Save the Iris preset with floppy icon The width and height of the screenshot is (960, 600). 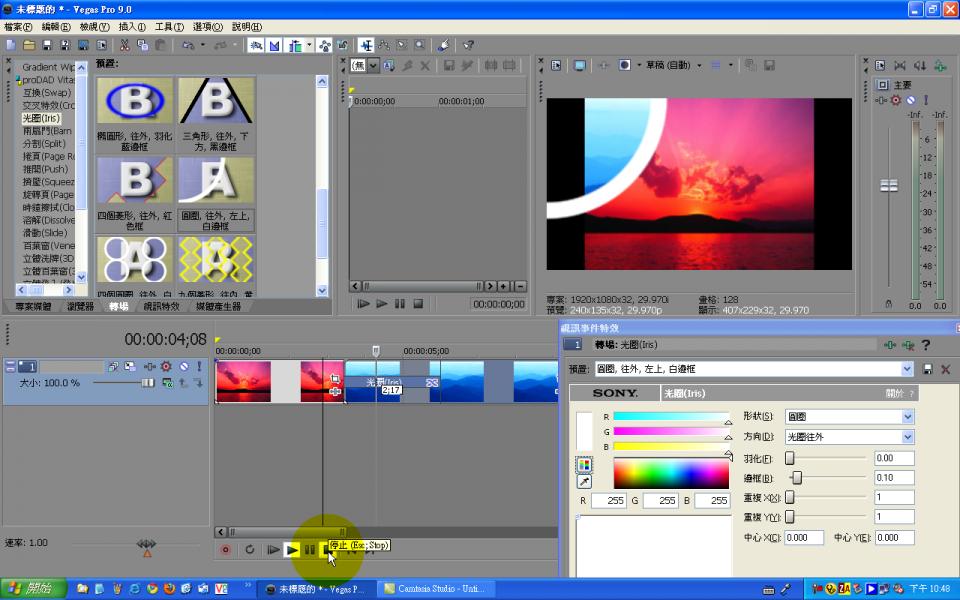(928, 369)
